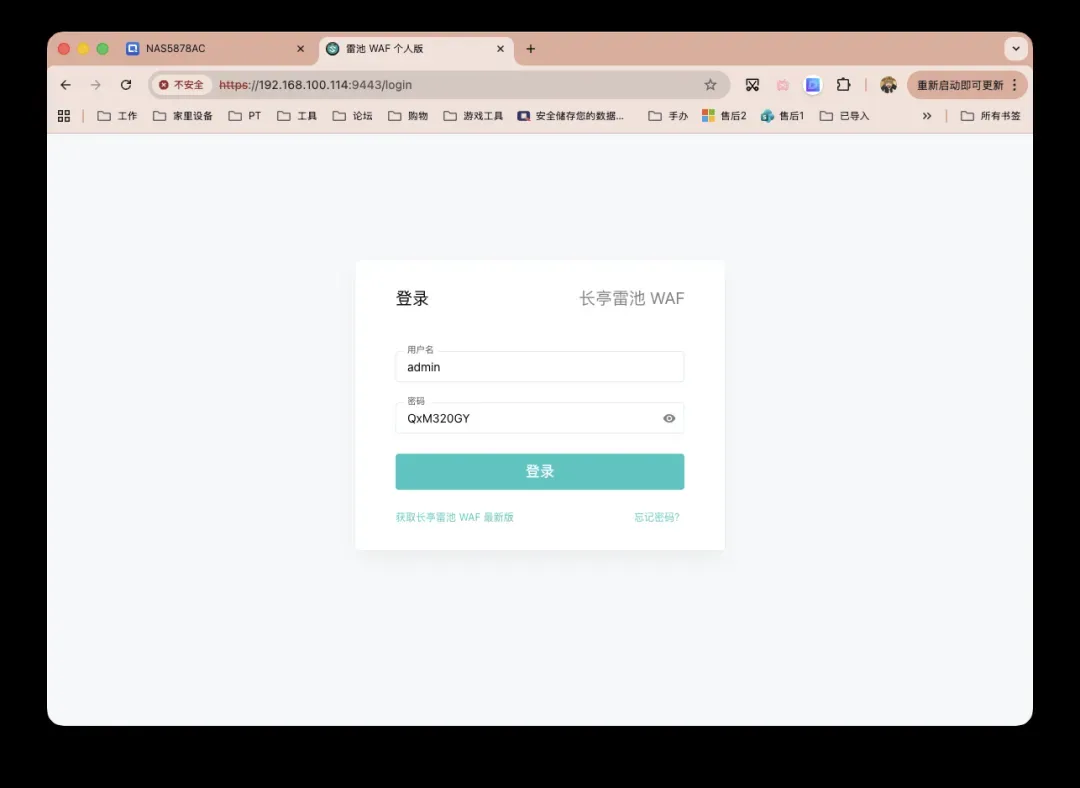This screenshot has height=788, width=1080.
Task: Open the 论坛 bookmark folder
Action: point(353,116)
